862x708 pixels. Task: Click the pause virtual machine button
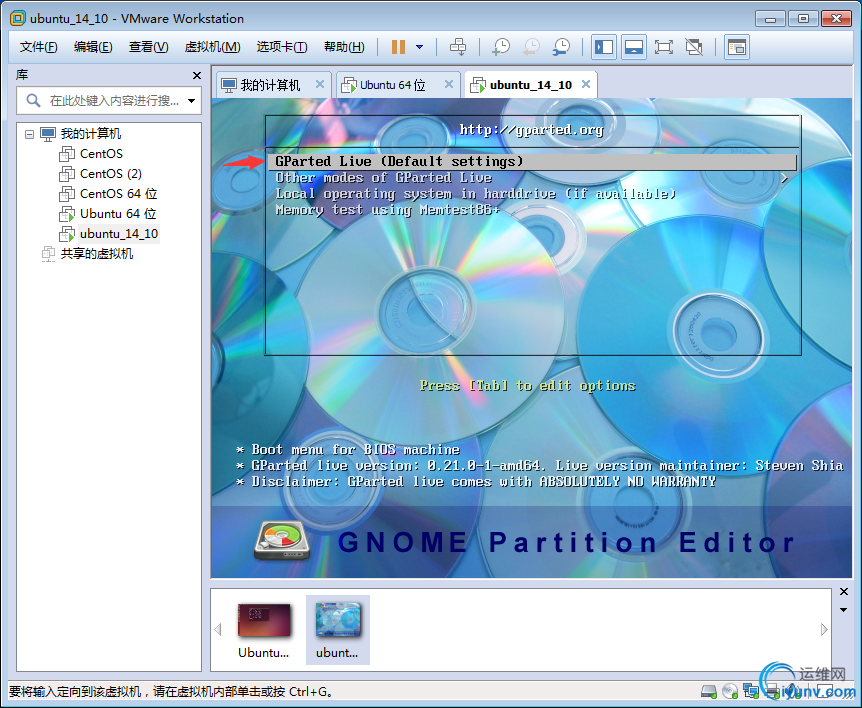398,47
